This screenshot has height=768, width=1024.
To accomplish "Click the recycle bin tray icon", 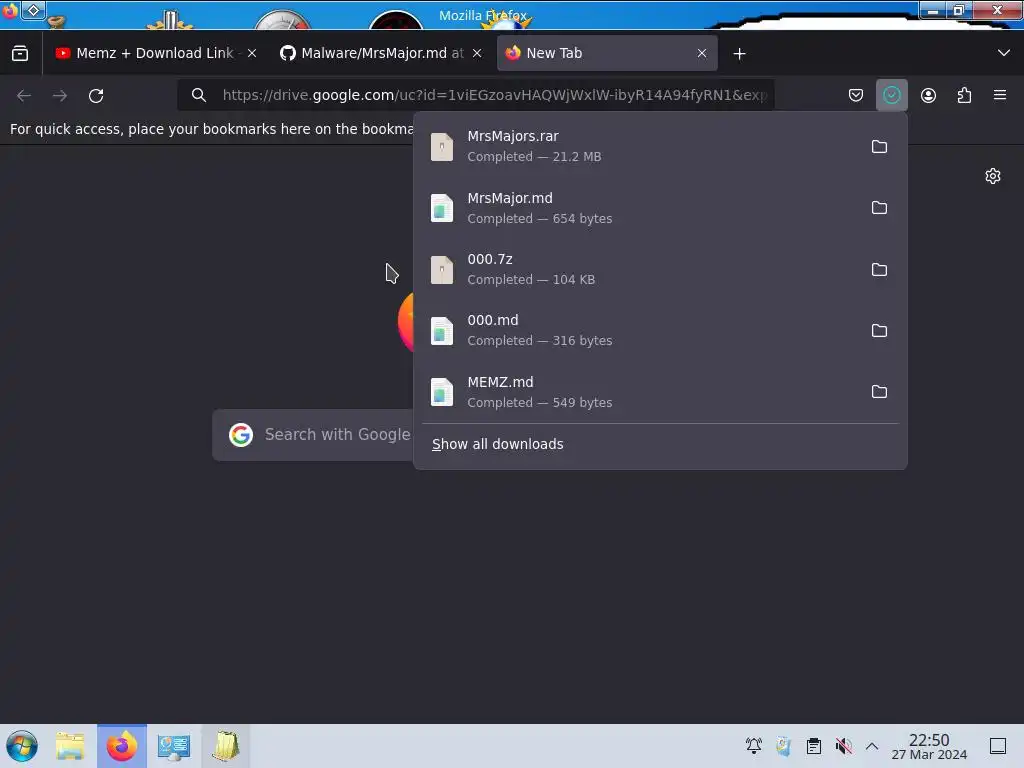I will point(784,746).
